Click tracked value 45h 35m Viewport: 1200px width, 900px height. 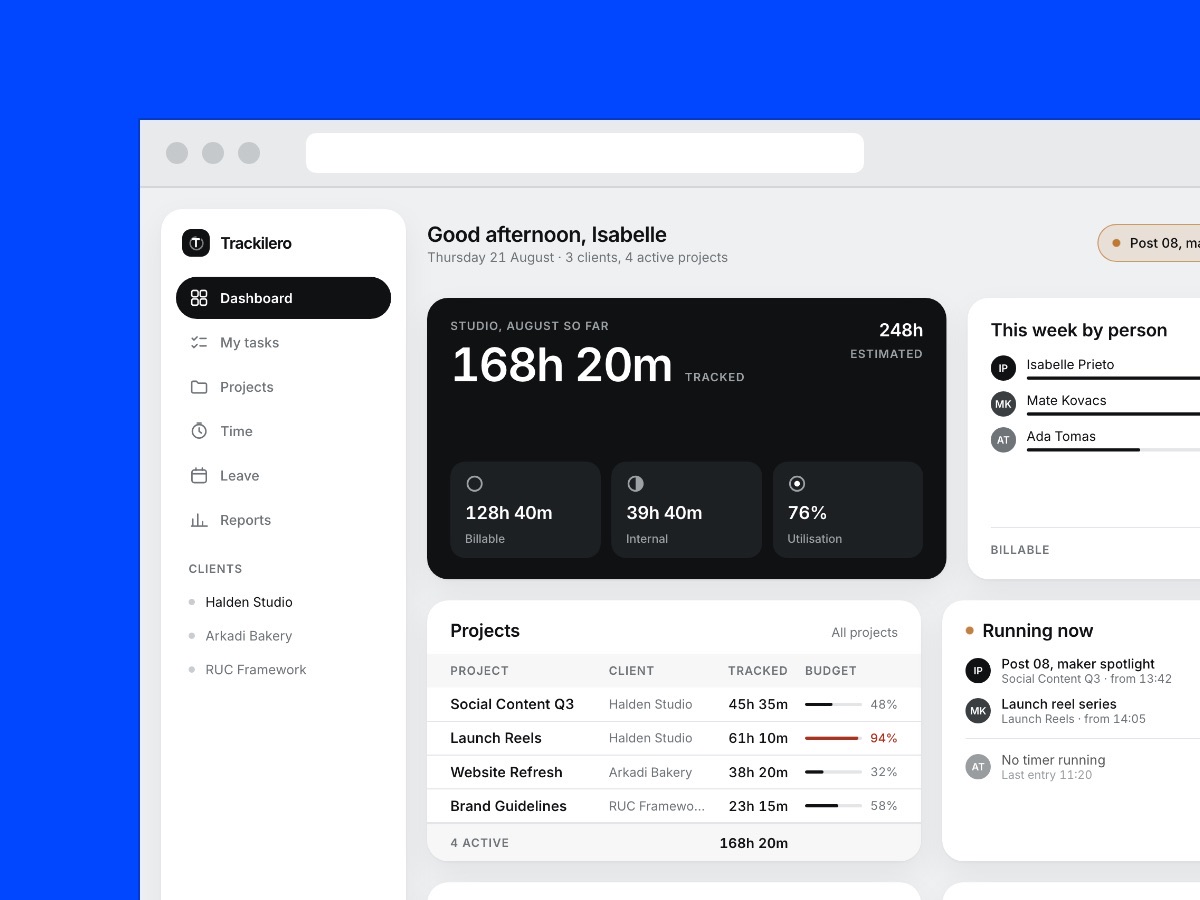(758, 704)
